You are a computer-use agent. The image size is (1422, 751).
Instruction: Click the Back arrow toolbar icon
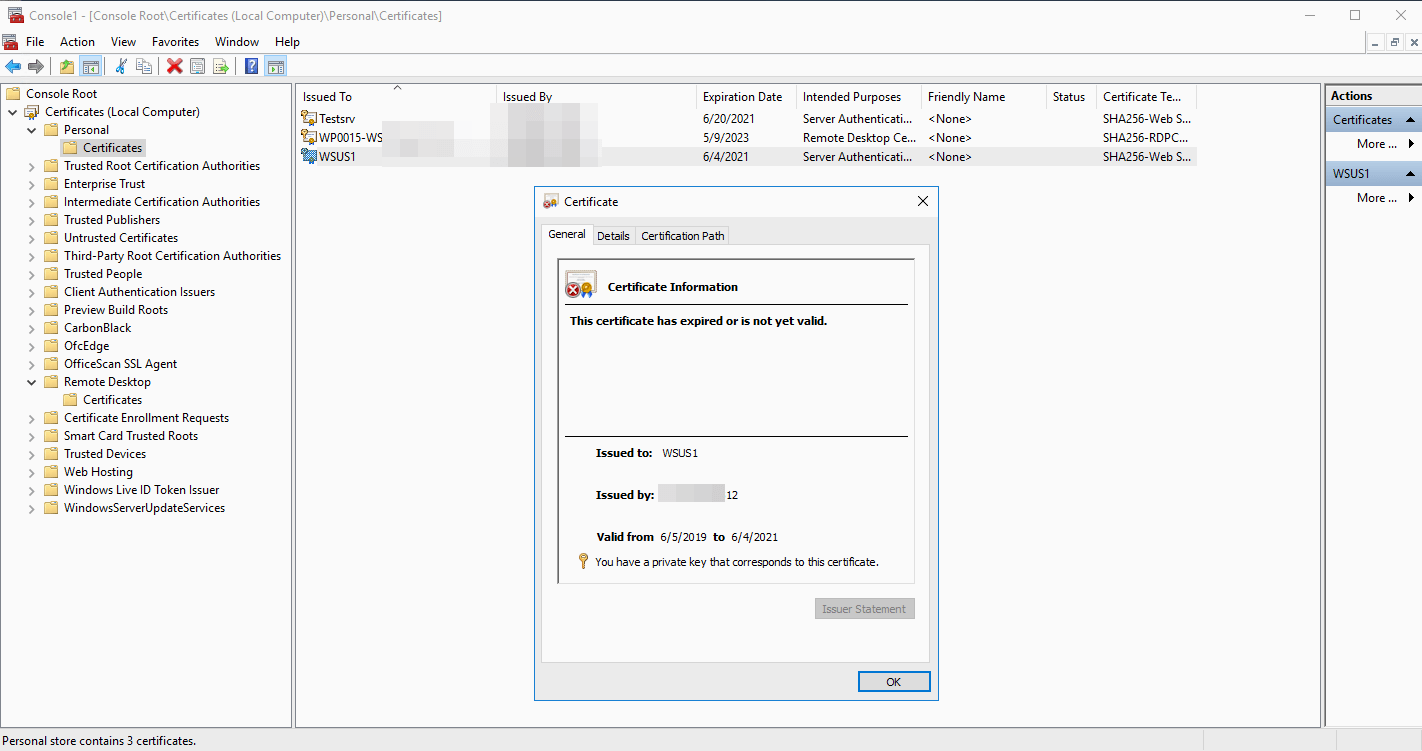[x=13, y=67]
